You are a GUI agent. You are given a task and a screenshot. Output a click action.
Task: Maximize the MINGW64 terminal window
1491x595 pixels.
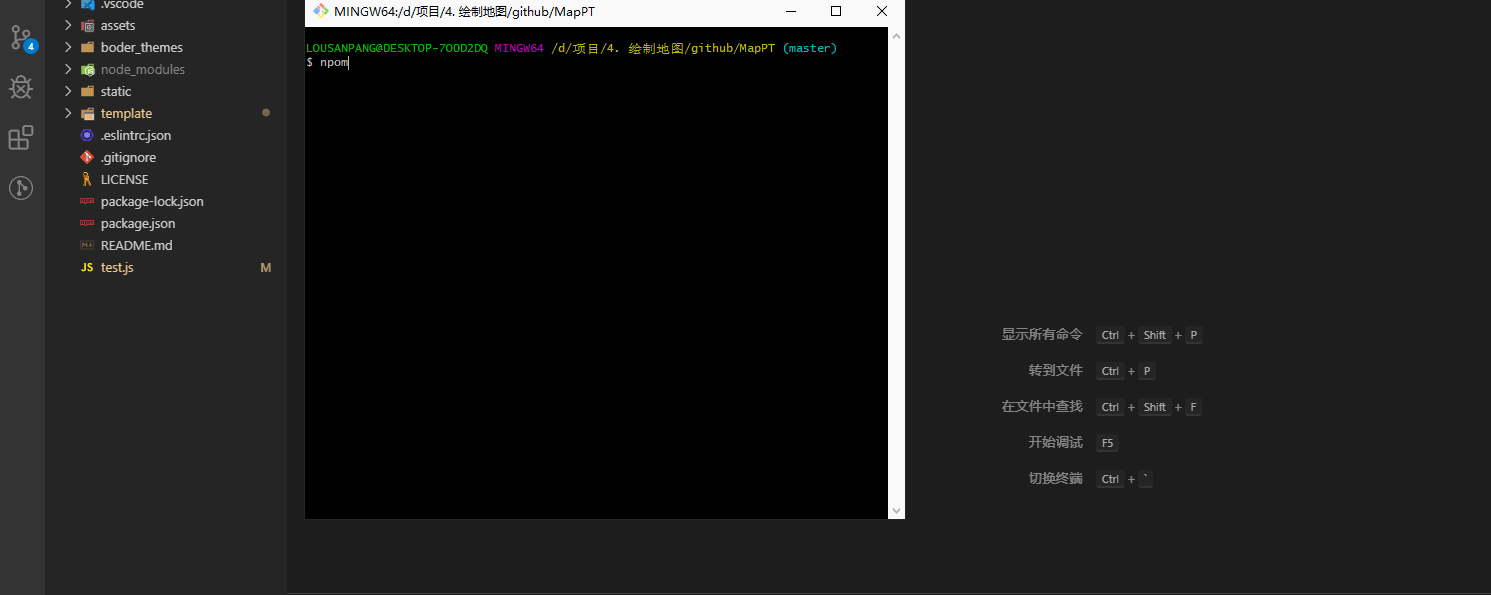tap(836, 11)
